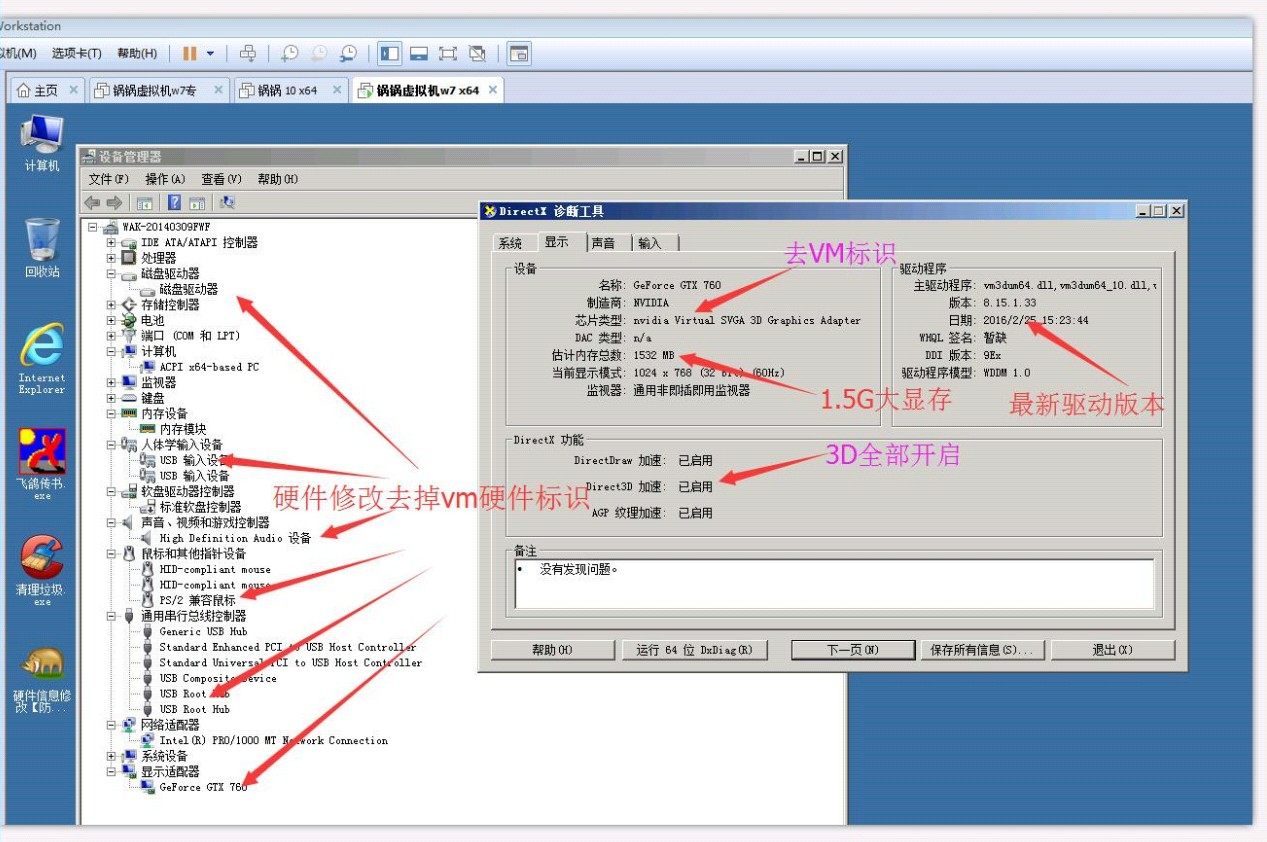
Task: Click the Device Manager back arrow icon
Action: point(92,202)
